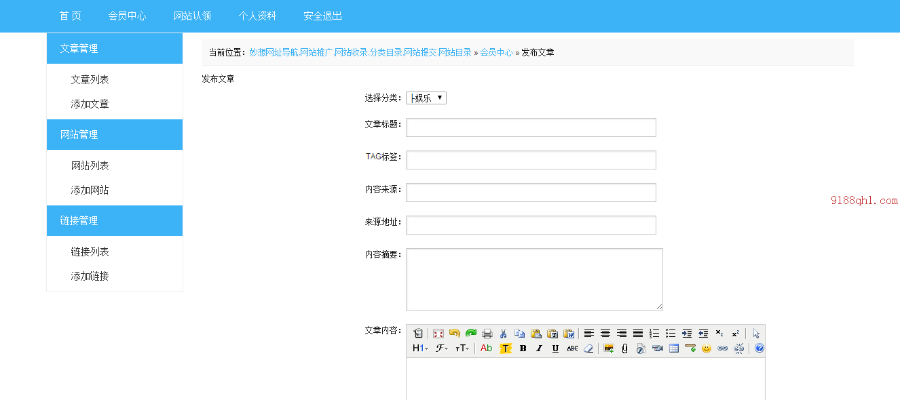Toggle bold formatting
Image resolution: width=900 pixels, height=400 pixels.
pyautogui.click(x=523, y=348)
